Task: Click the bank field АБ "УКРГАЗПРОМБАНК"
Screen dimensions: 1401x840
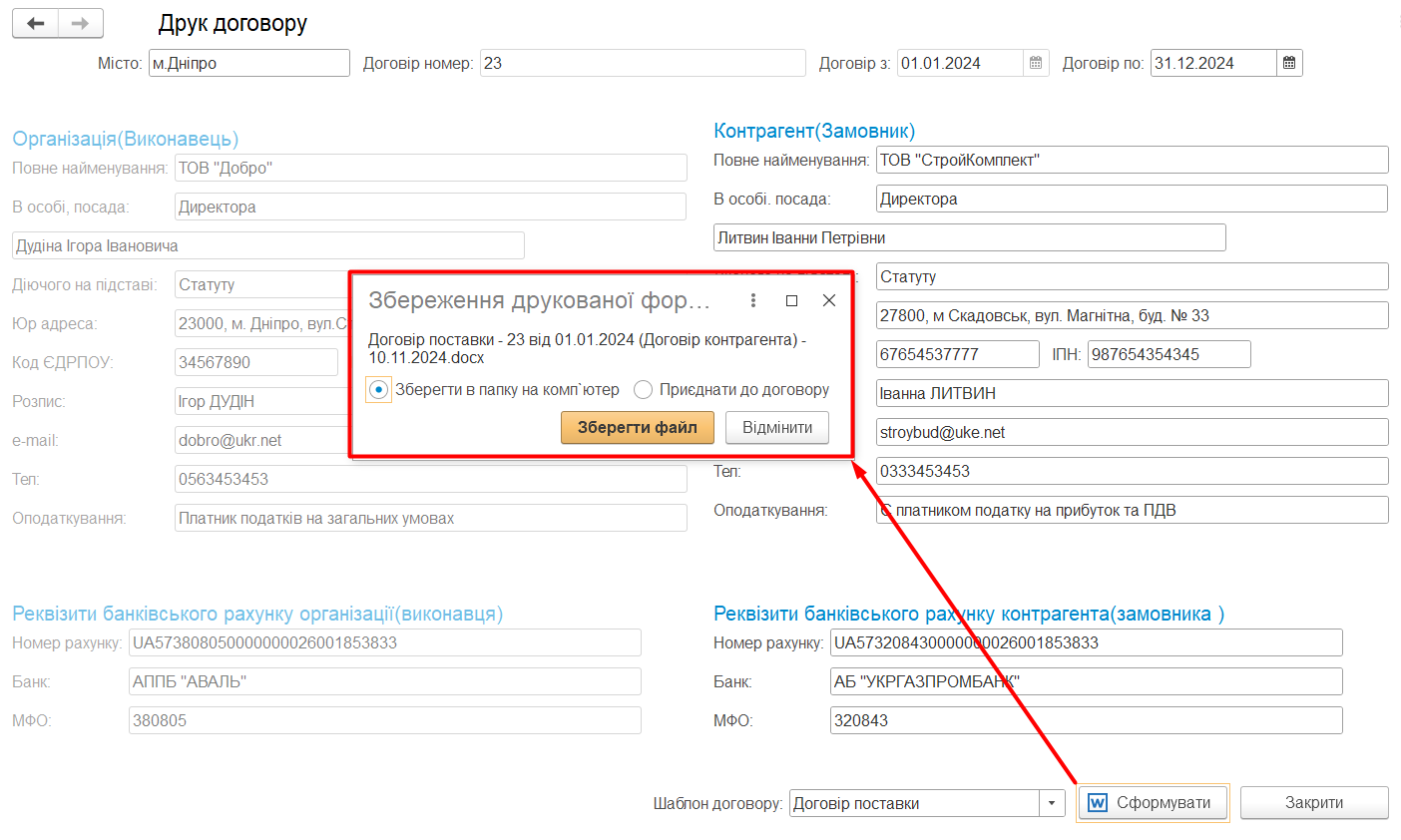Action: [1087, 681]
